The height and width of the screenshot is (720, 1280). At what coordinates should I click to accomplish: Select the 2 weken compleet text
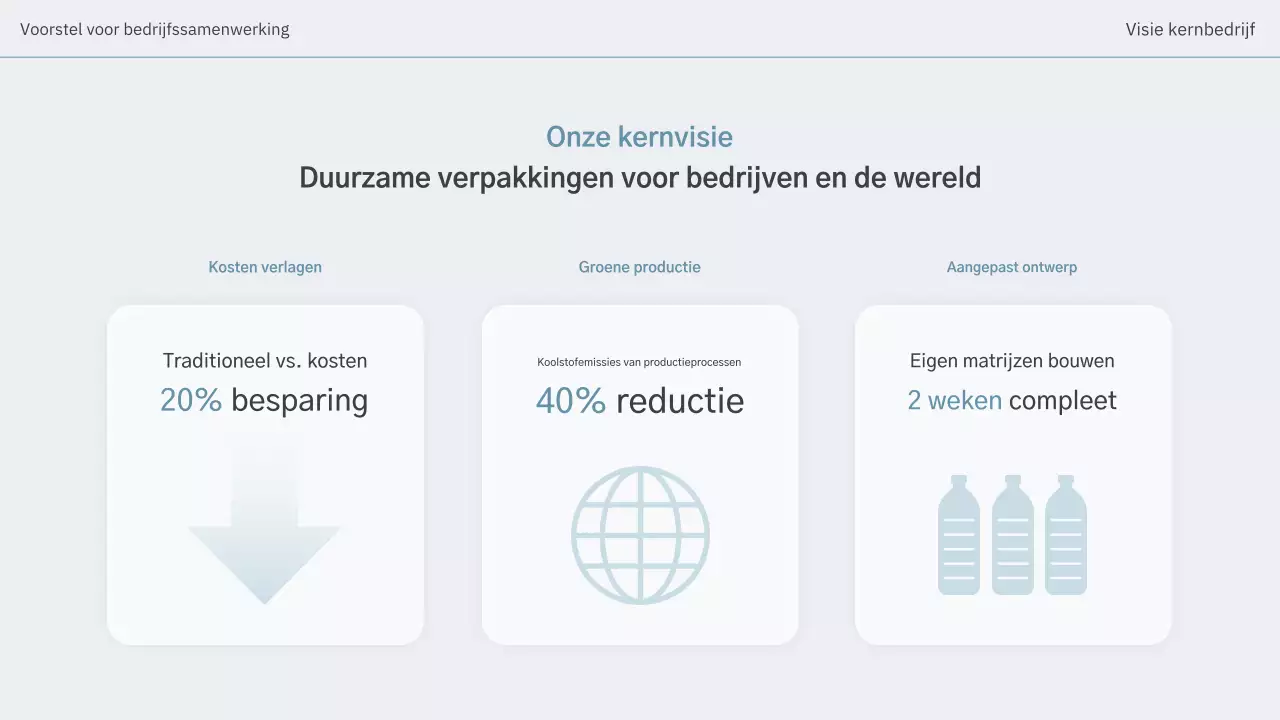[x=1012, y=400]
